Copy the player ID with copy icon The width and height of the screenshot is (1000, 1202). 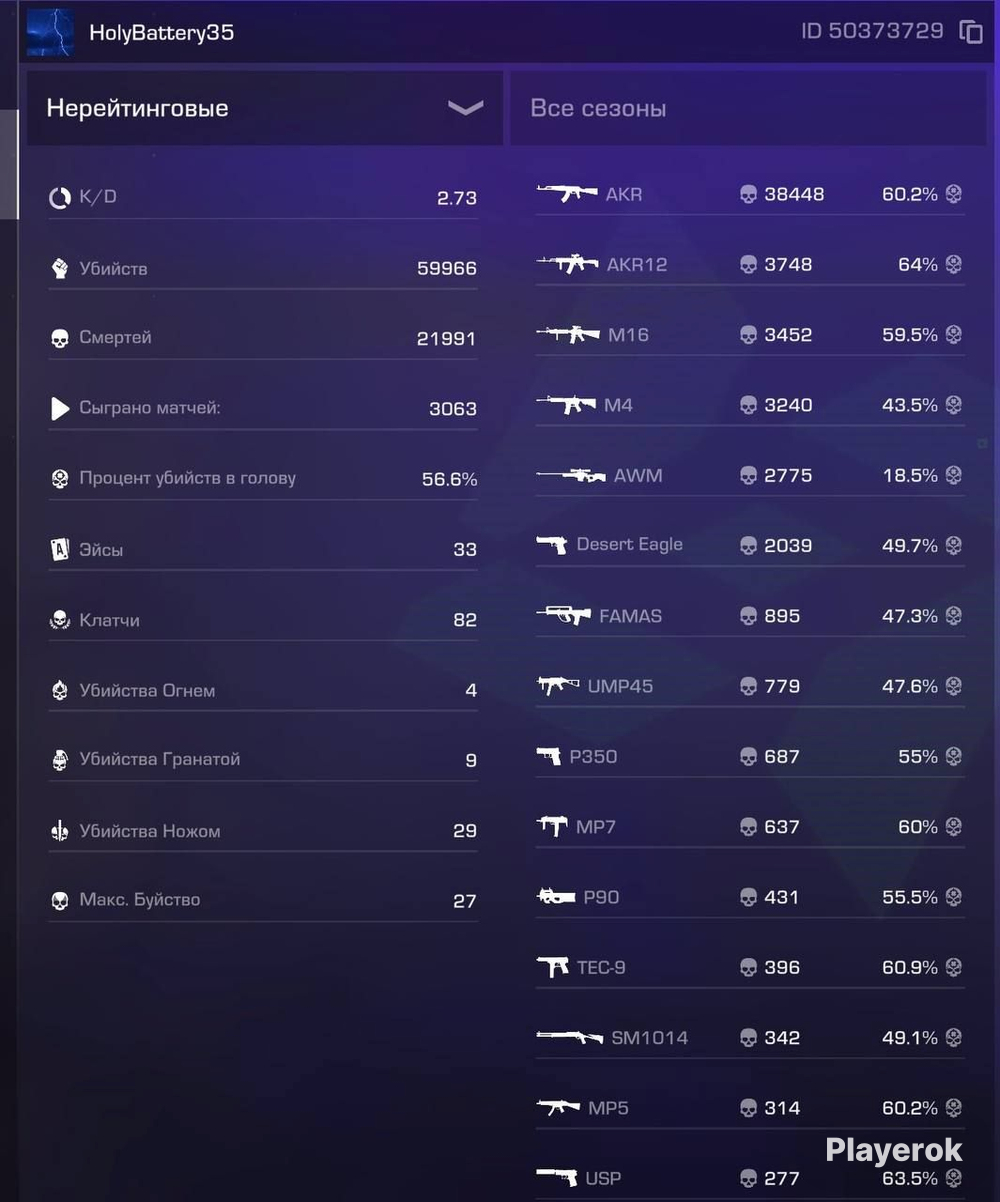[x=971, y=32]
